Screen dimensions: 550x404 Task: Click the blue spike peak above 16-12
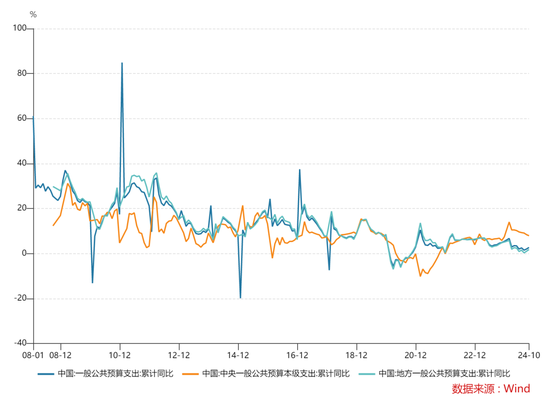point(300,170)
